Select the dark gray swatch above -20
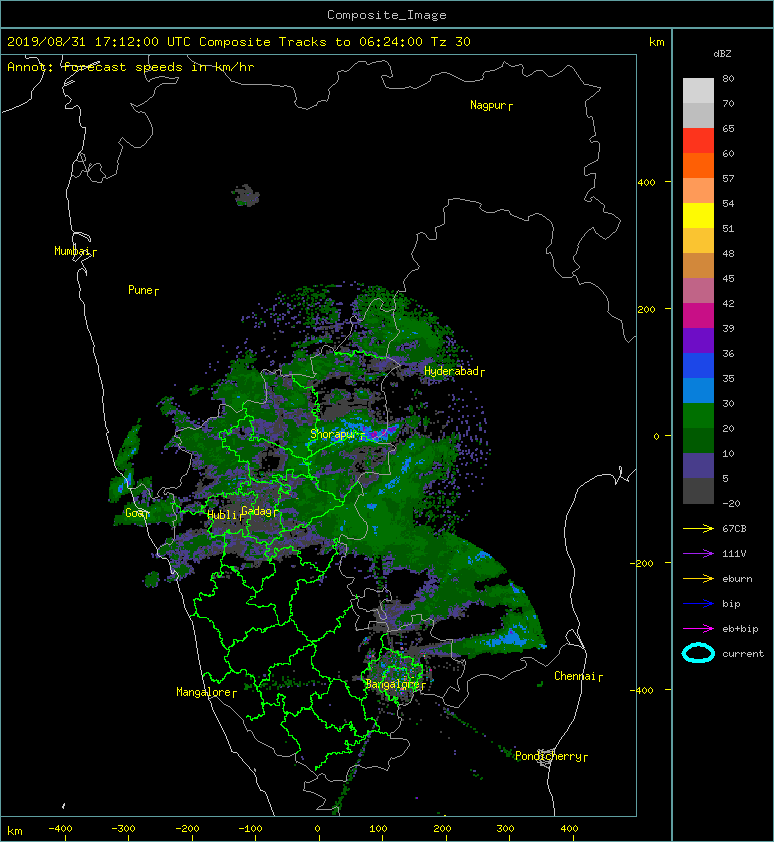The height and width of the screenshot is (842, 774). 698,491
